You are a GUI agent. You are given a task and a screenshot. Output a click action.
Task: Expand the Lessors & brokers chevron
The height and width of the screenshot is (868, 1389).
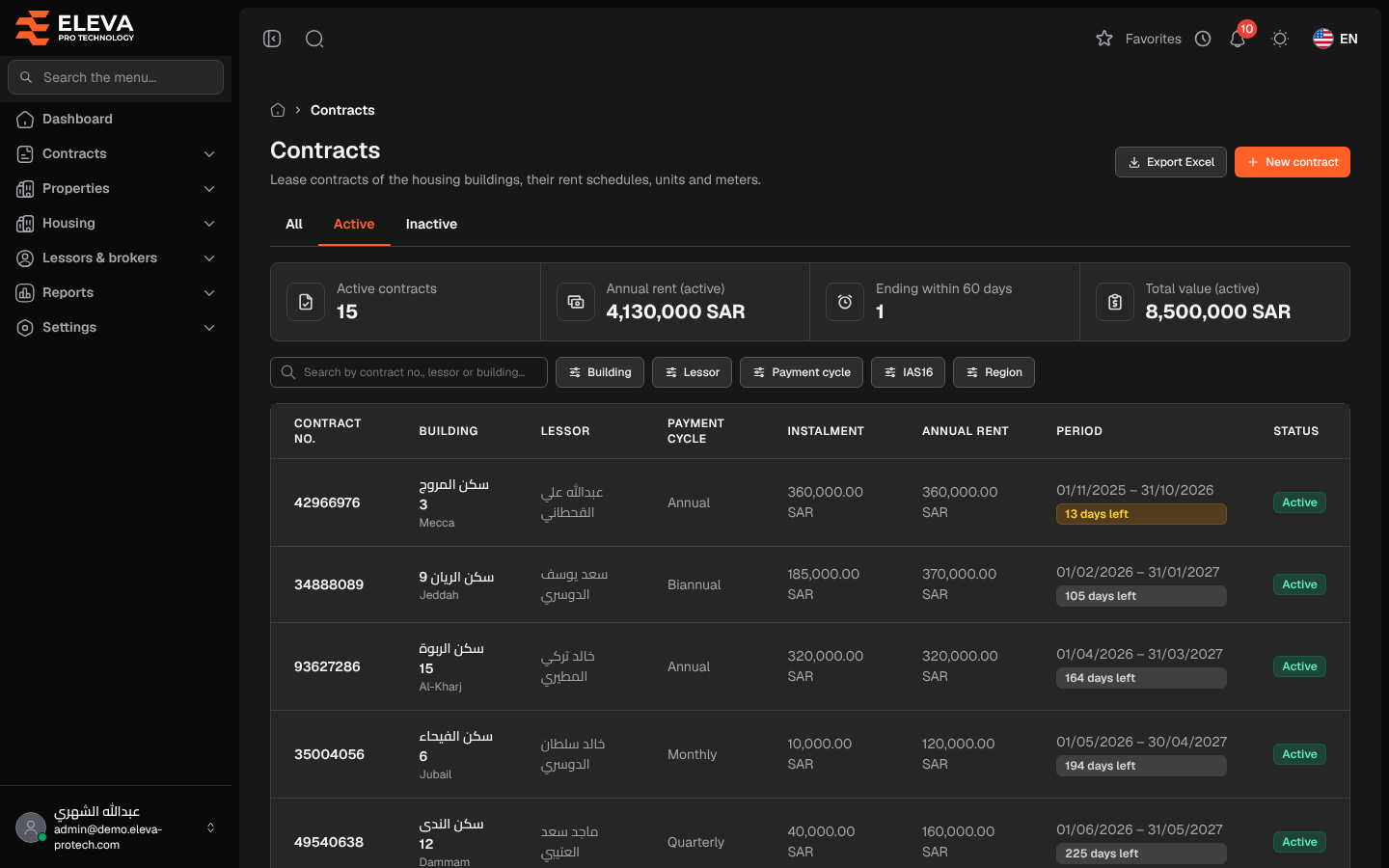click(x=209, y=258)
